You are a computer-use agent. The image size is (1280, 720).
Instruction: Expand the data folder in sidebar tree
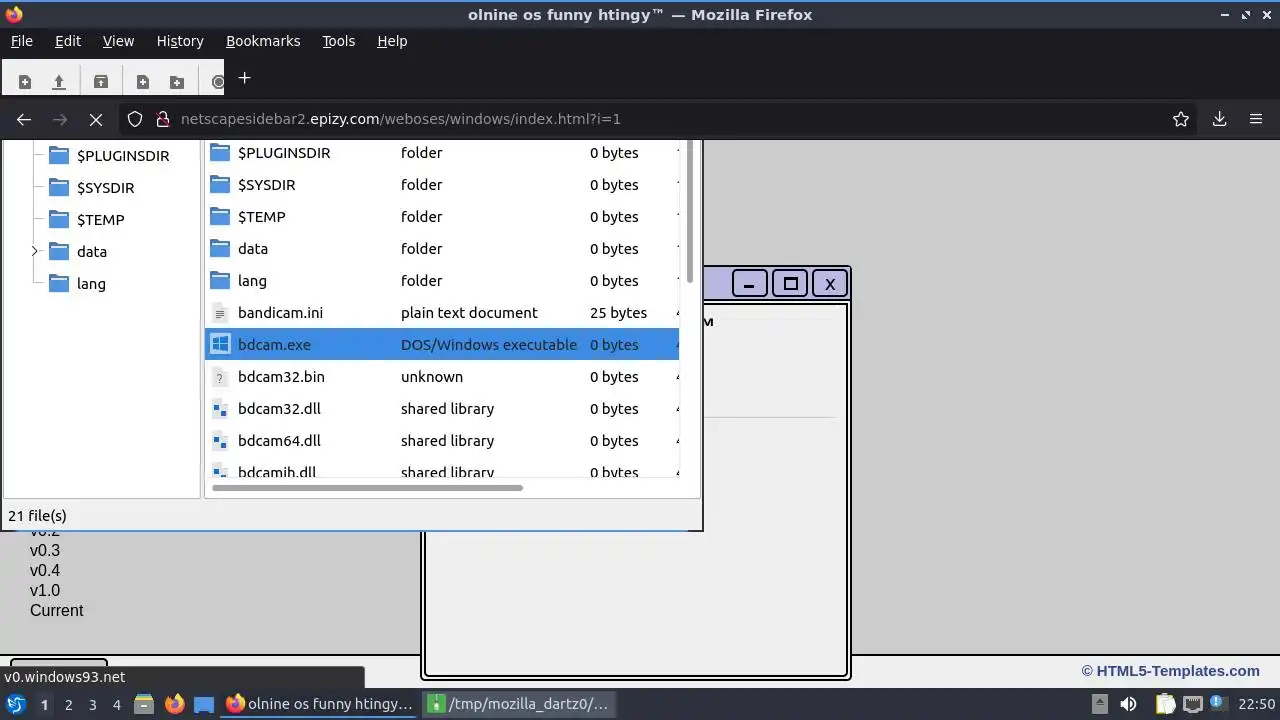(34, 251)
